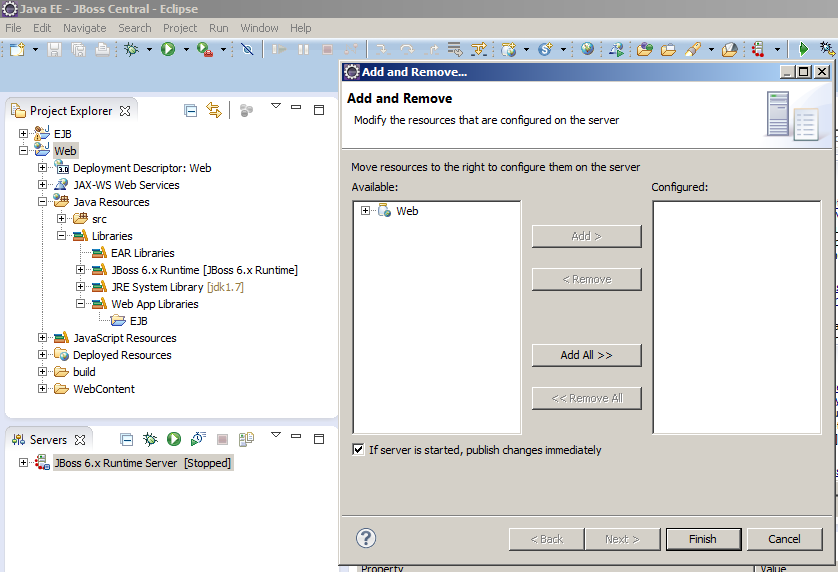Open the Run configurations dropdown arrow
Viewport: 838px width, 572px height.
point(186,50)
